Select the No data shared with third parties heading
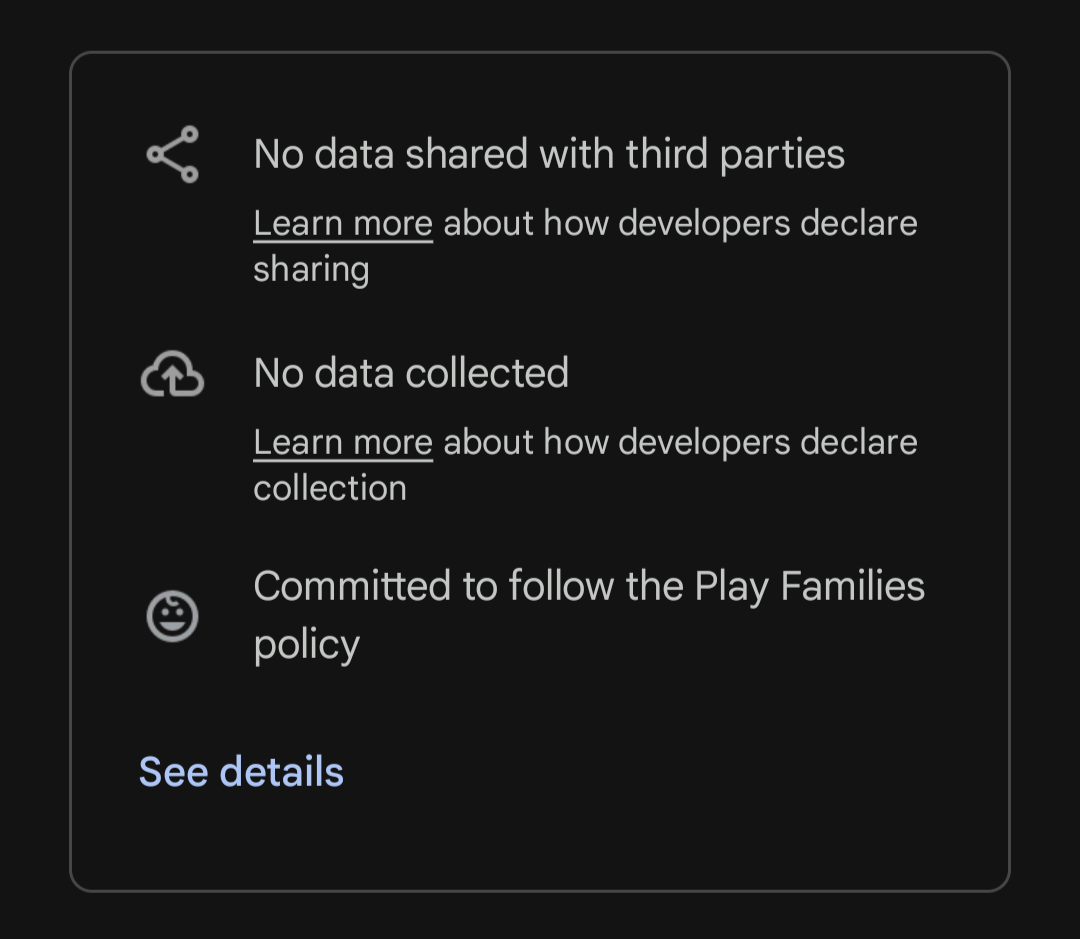 click(x=549, y=154)
